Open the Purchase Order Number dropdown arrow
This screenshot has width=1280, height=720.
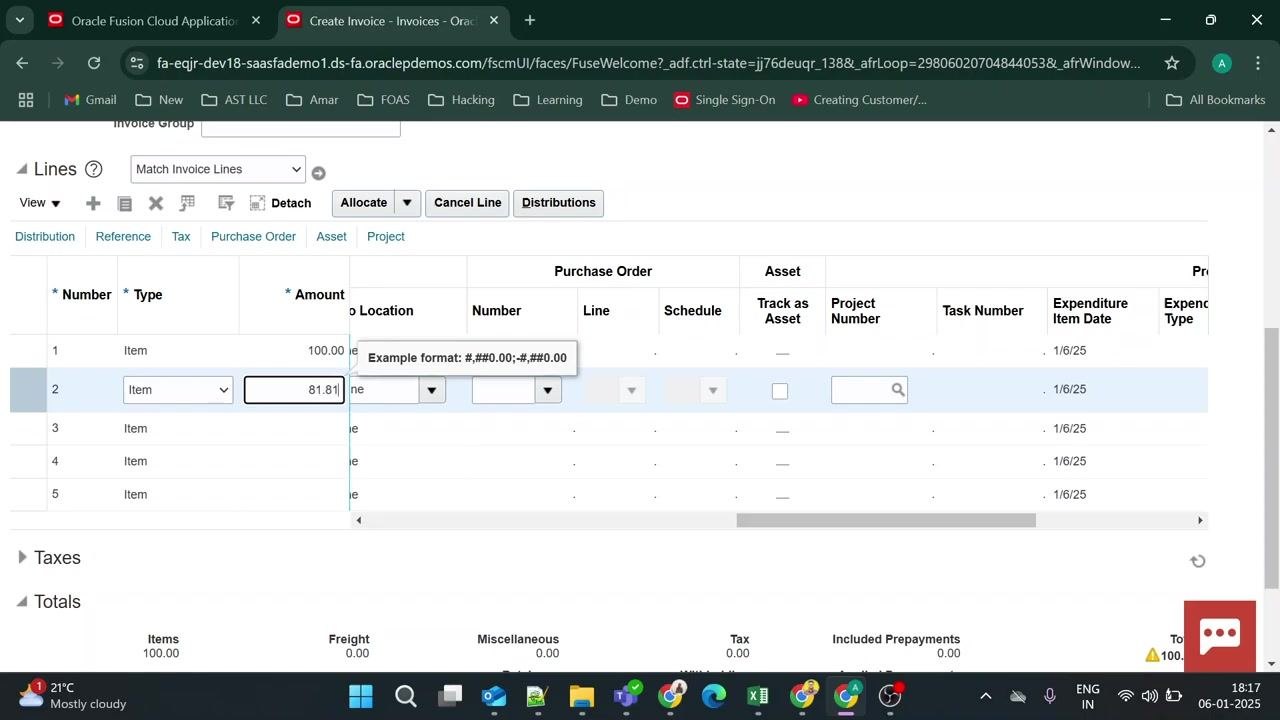tap(547, 390)
